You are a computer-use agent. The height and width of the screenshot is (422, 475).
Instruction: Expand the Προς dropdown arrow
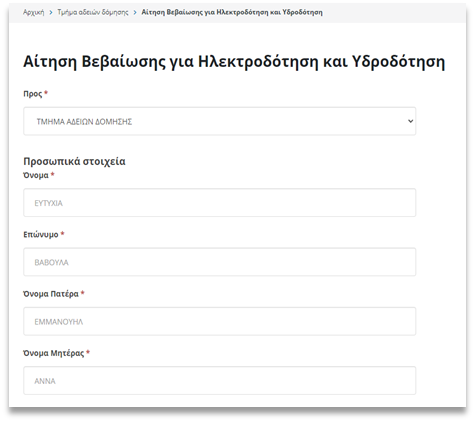[x=410, y=121]
